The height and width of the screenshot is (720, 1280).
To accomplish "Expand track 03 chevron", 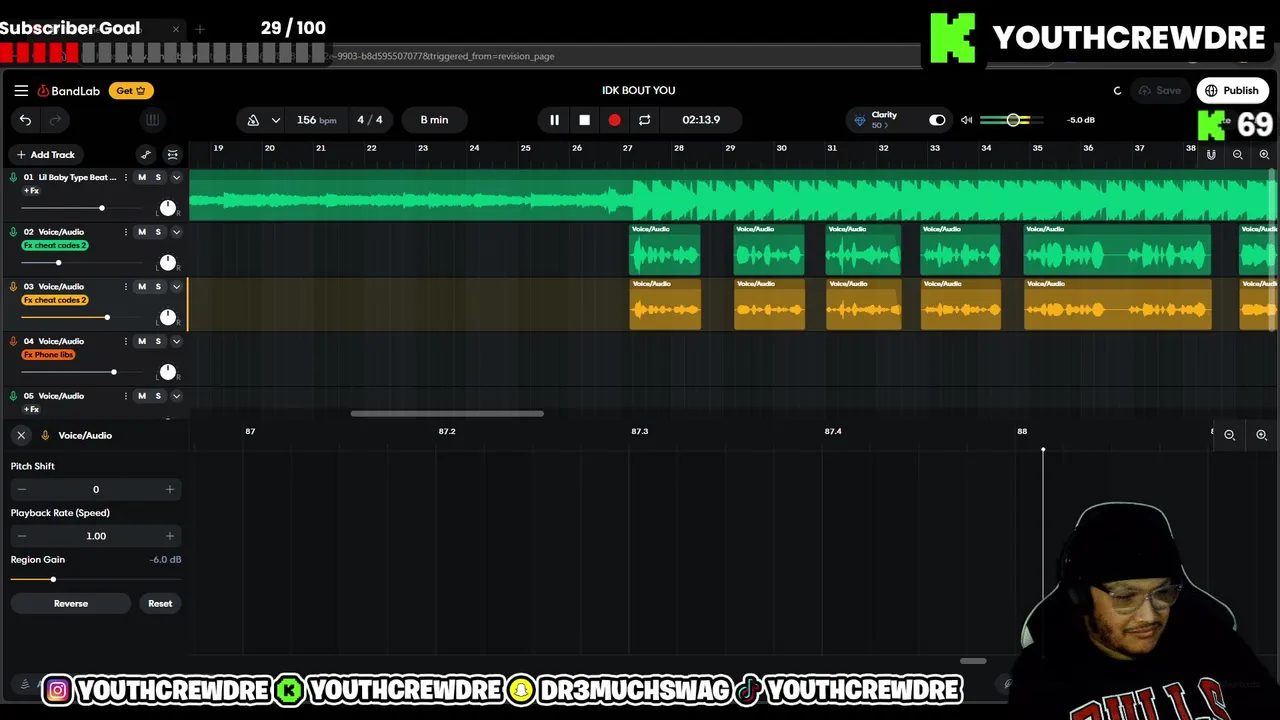I will (176, 287).
